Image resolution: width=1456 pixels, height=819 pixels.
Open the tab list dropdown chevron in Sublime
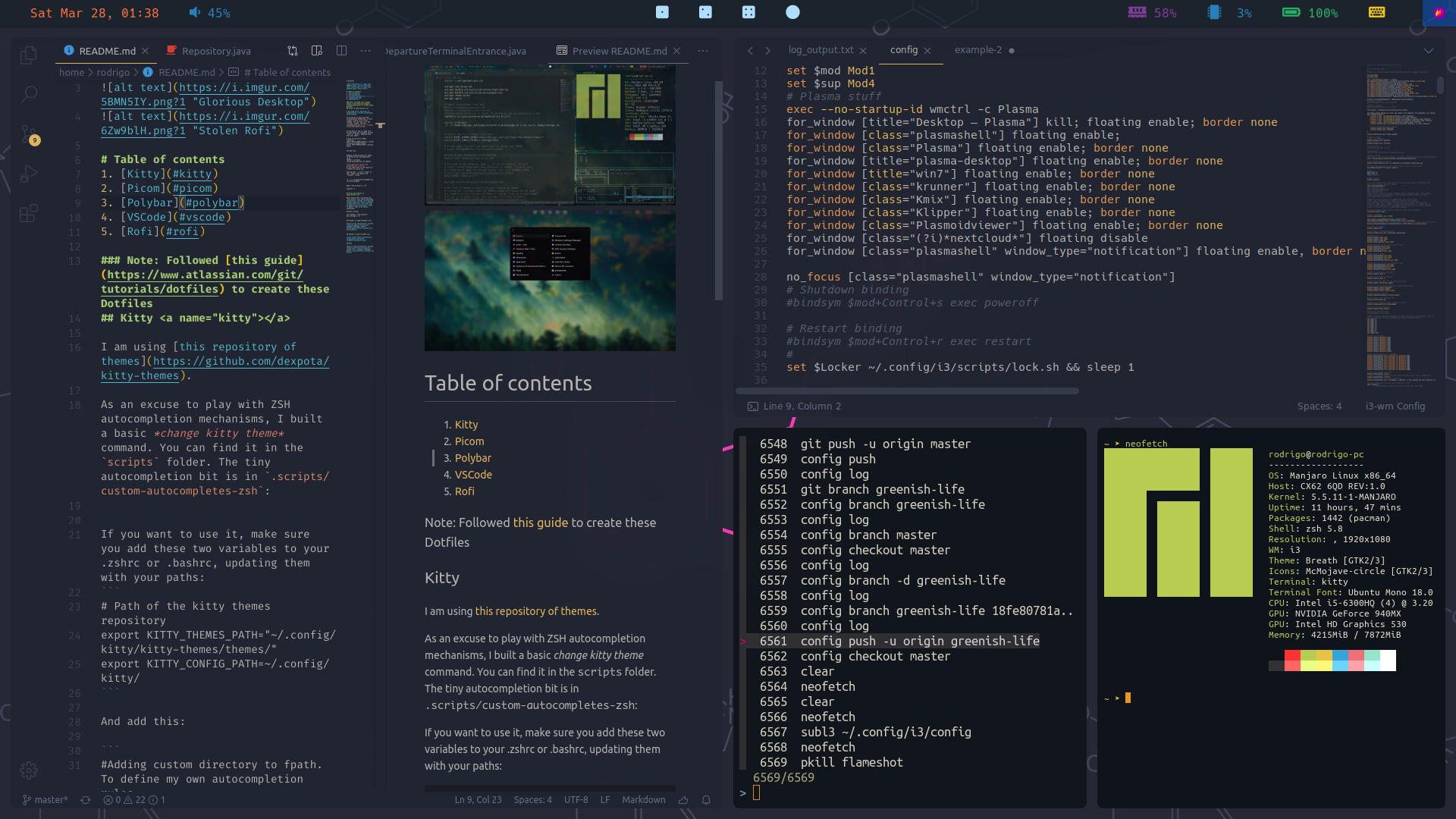1428,51
